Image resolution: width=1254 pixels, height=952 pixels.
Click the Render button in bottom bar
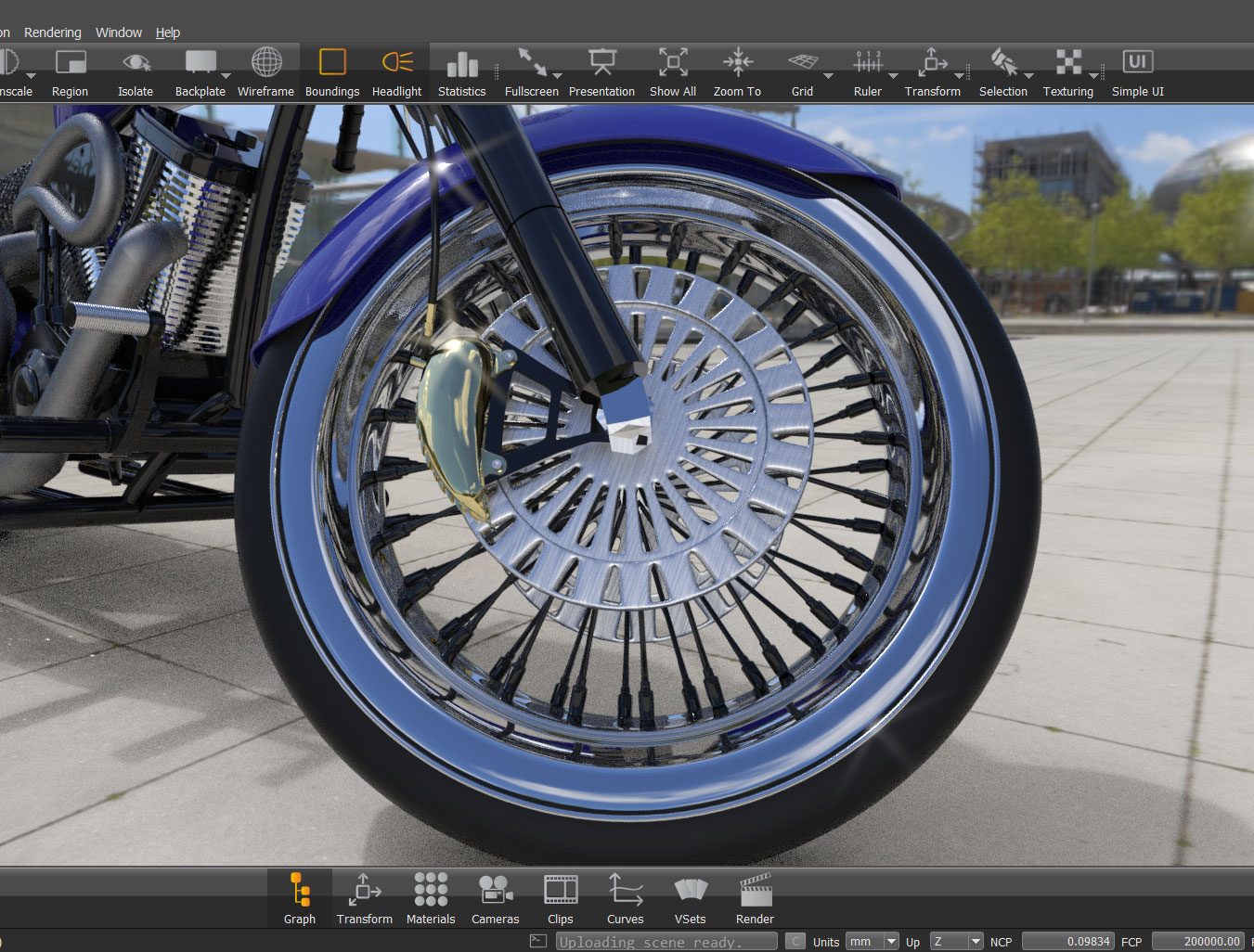point(755,891)
